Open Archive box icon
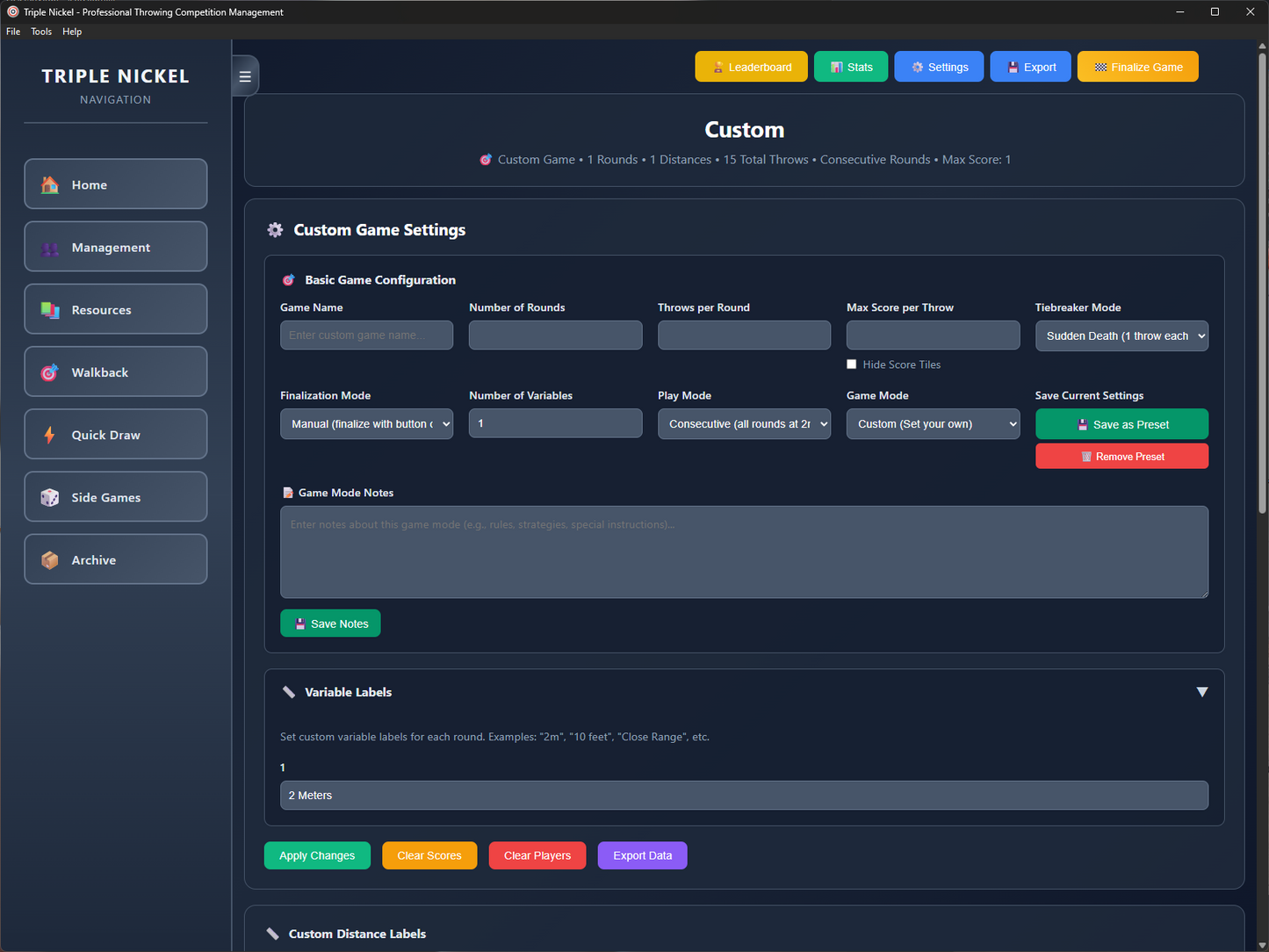 50,560
